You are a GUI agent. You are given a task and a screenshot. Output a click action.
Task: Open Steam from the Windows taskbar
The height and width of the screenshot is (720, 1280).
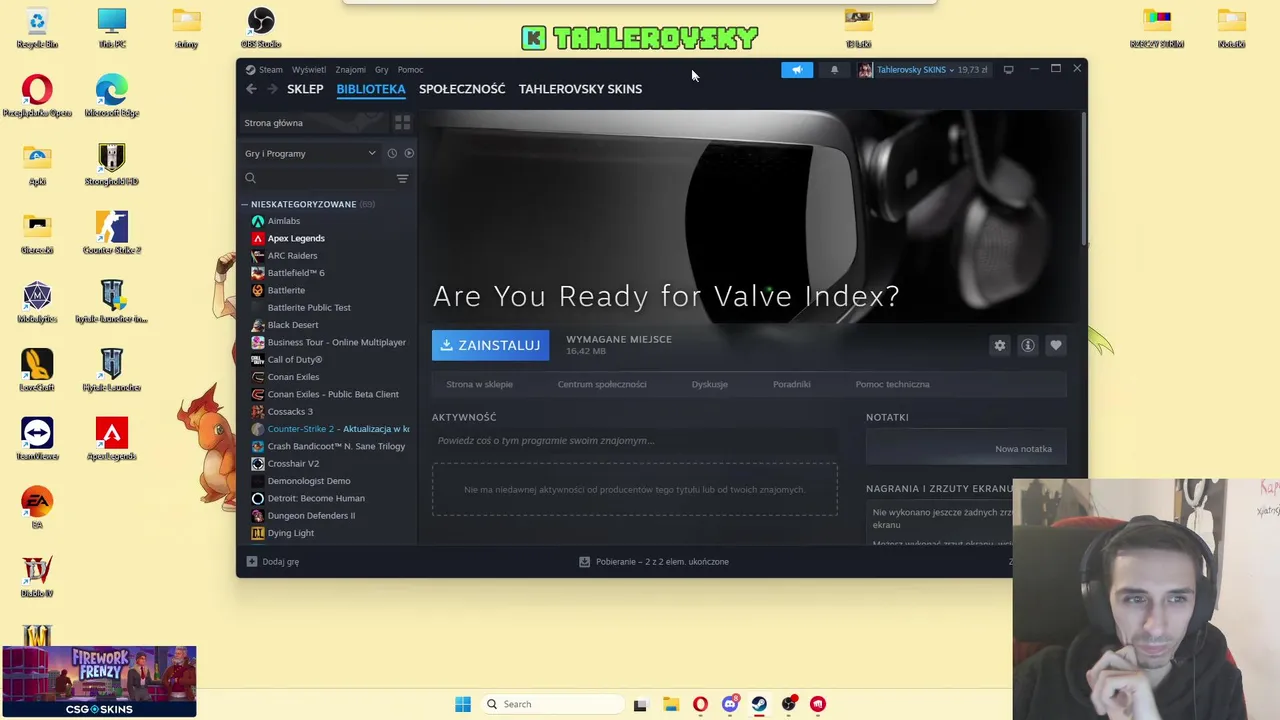pyautogui.click(x=759, y=704)
